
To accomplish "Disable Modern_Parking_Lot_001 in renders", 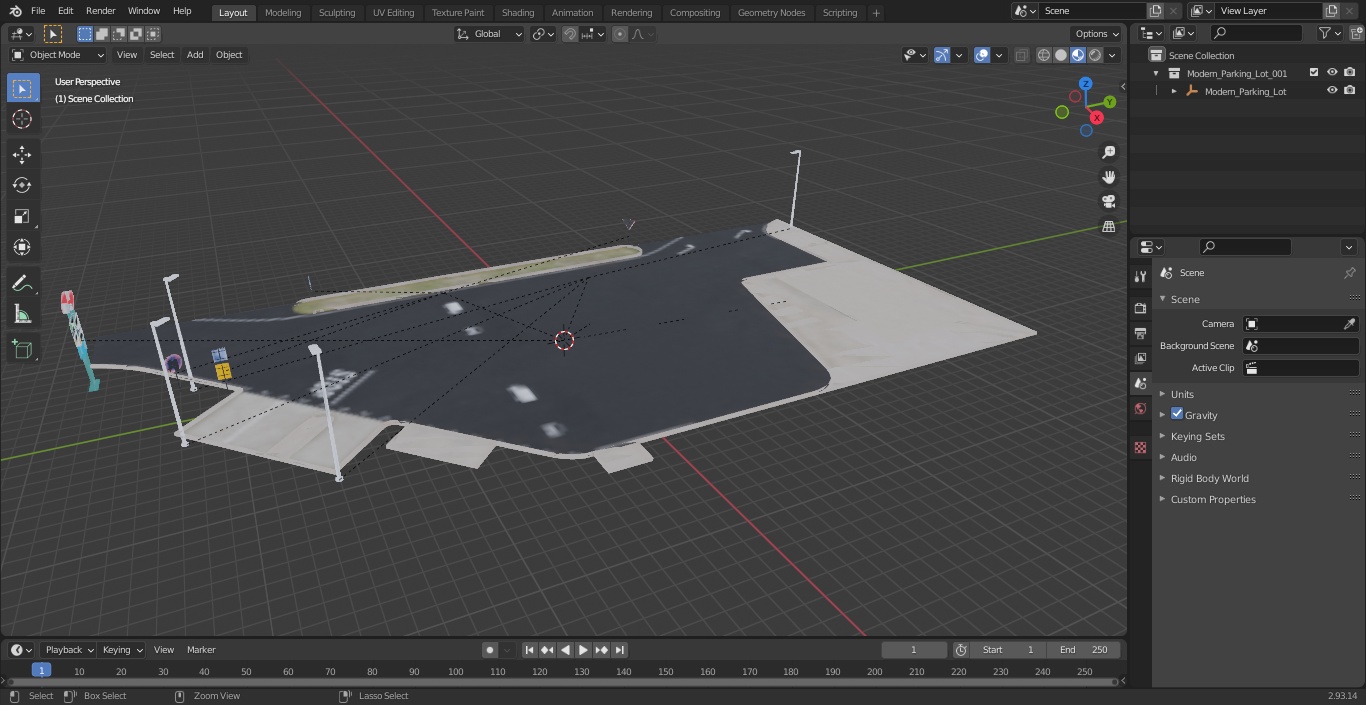I will point(1350,73).
